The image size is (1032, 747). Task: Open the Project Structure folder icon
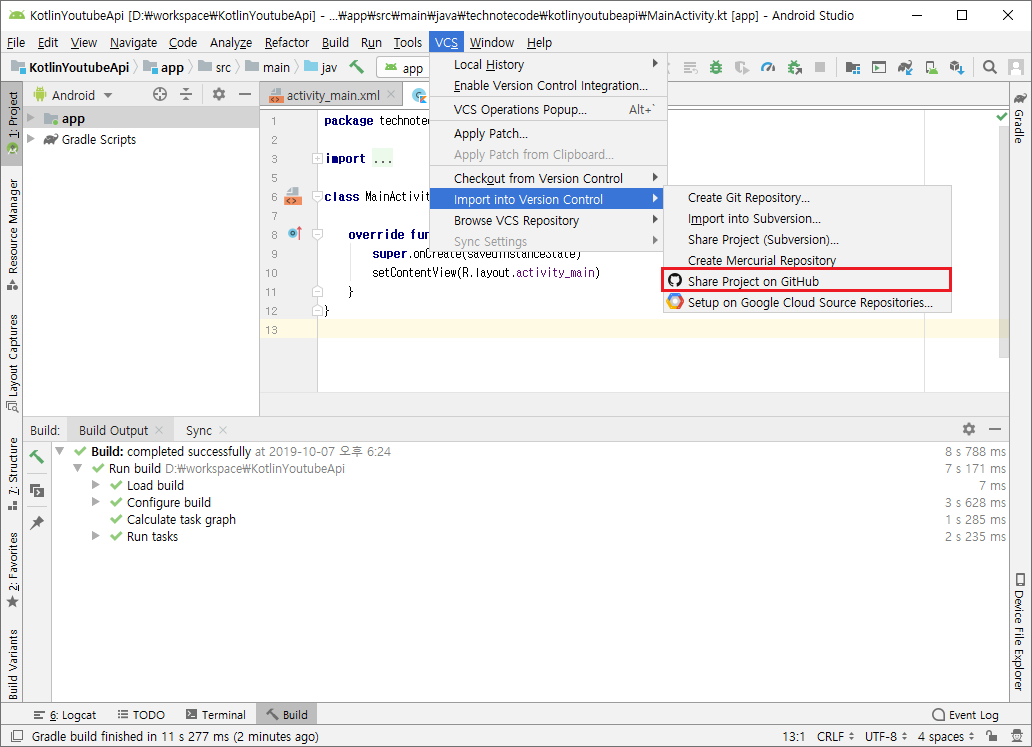pos(853,67)
